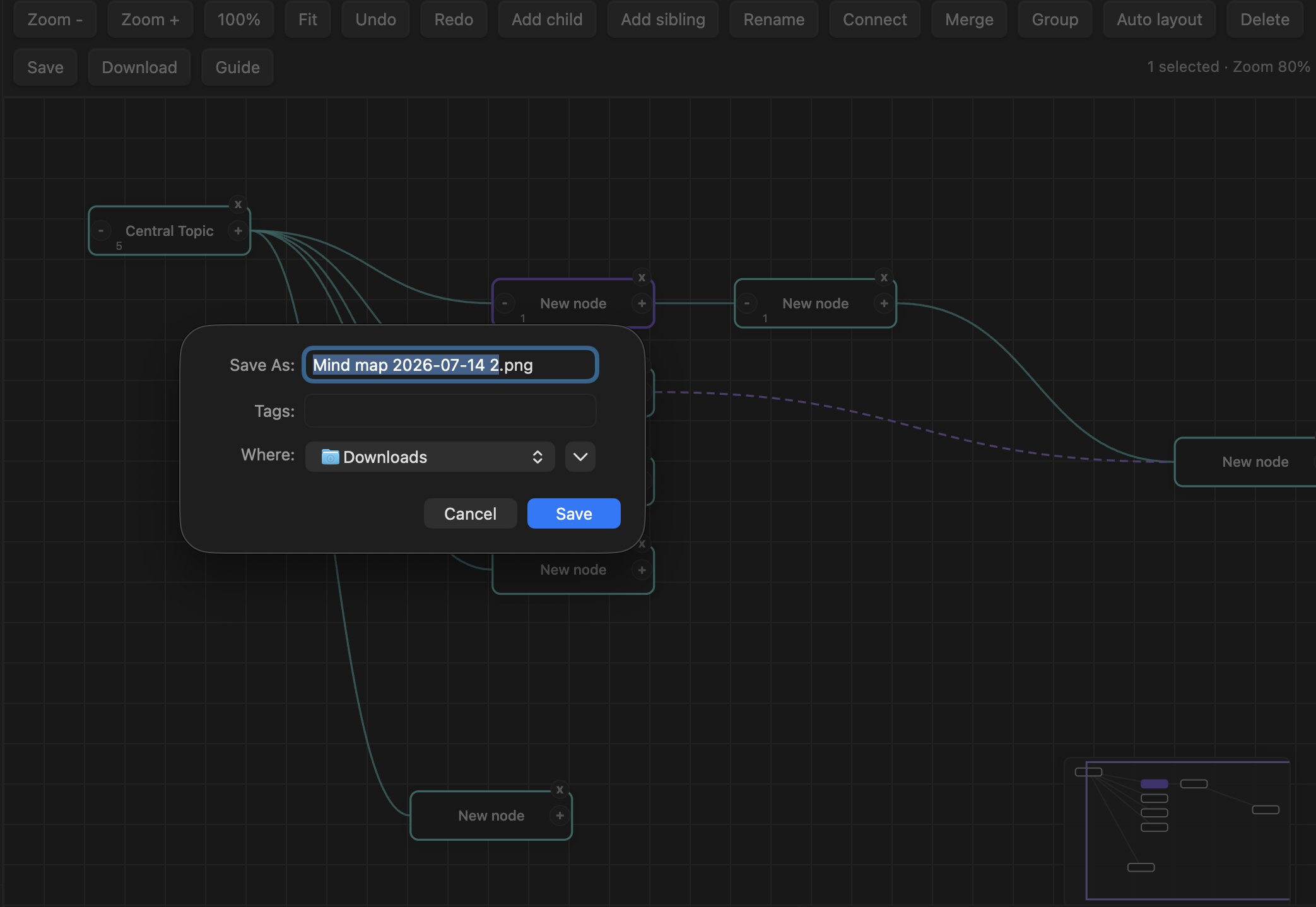Screen dimensions: 1316x907
Task: Collapse Central Topic with its minus icon
Action: pyautogui.click(x=101, y=231)
